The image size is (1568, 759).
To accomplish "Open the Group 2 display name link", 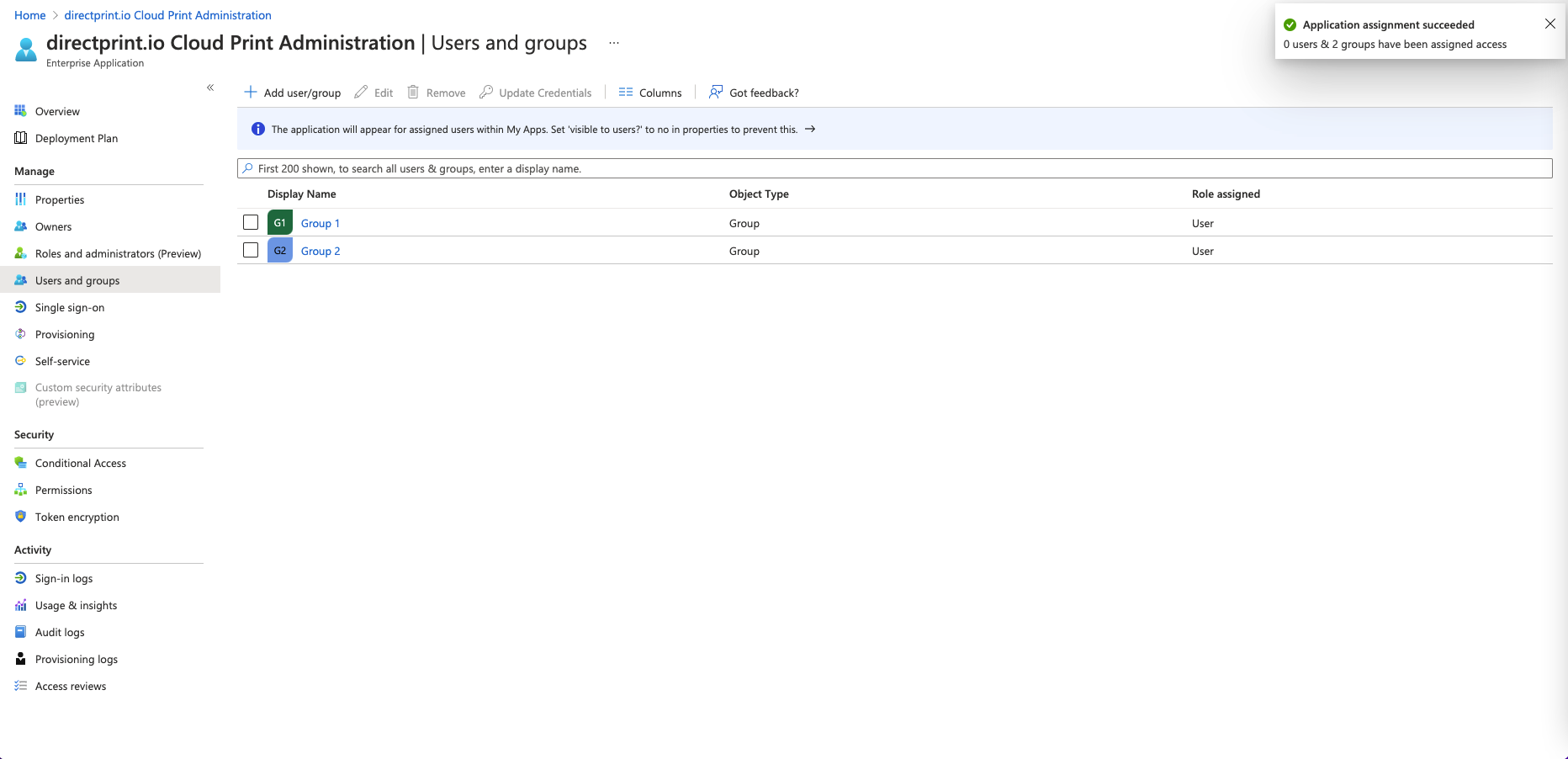I will coord(320,251).
